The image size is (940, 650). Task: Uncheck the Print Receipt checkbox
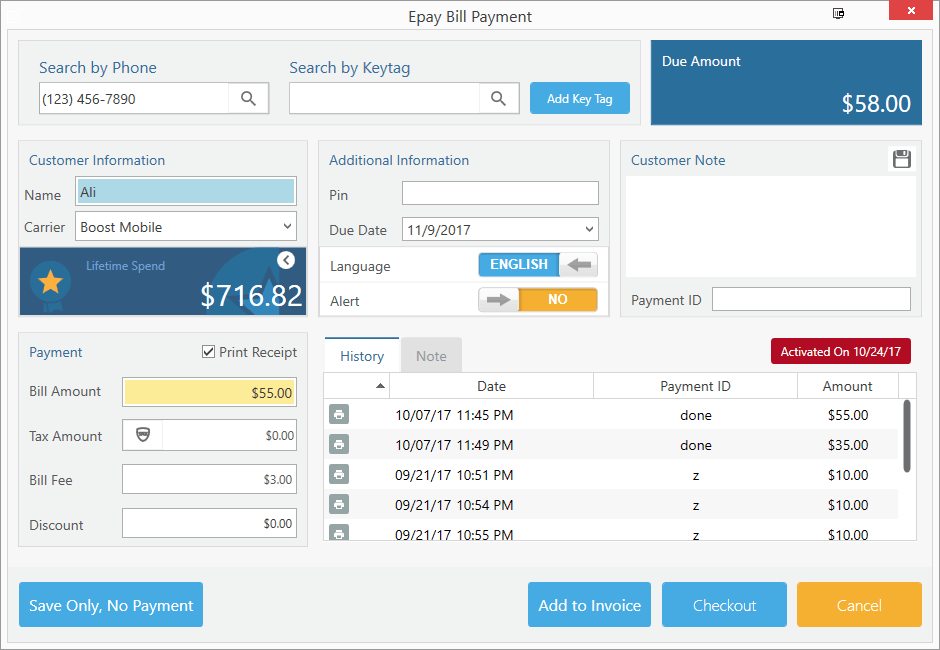(209, 352)
